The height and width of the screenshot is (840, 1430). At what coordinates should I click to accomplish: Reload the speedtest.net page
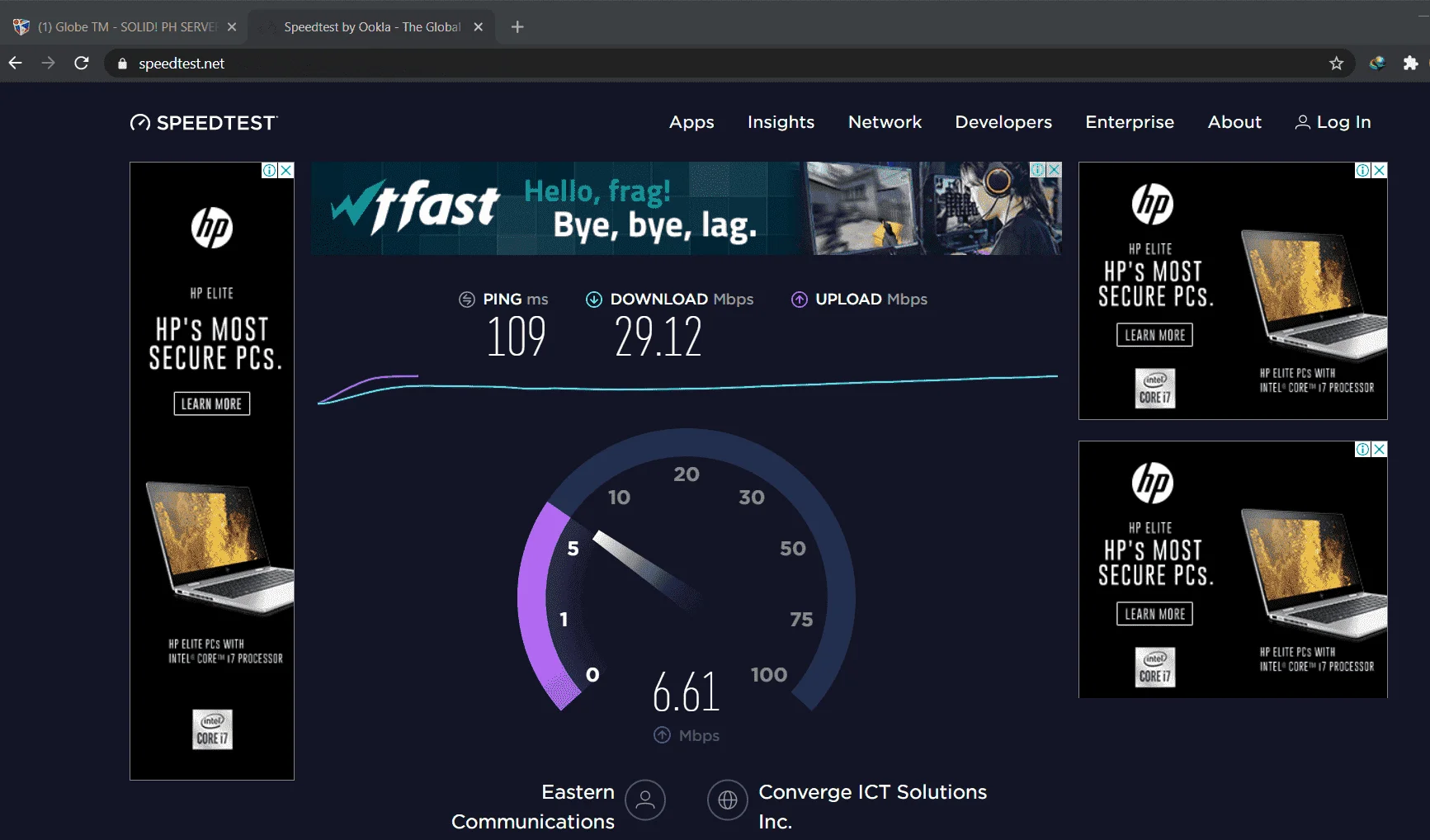(82, 63)
